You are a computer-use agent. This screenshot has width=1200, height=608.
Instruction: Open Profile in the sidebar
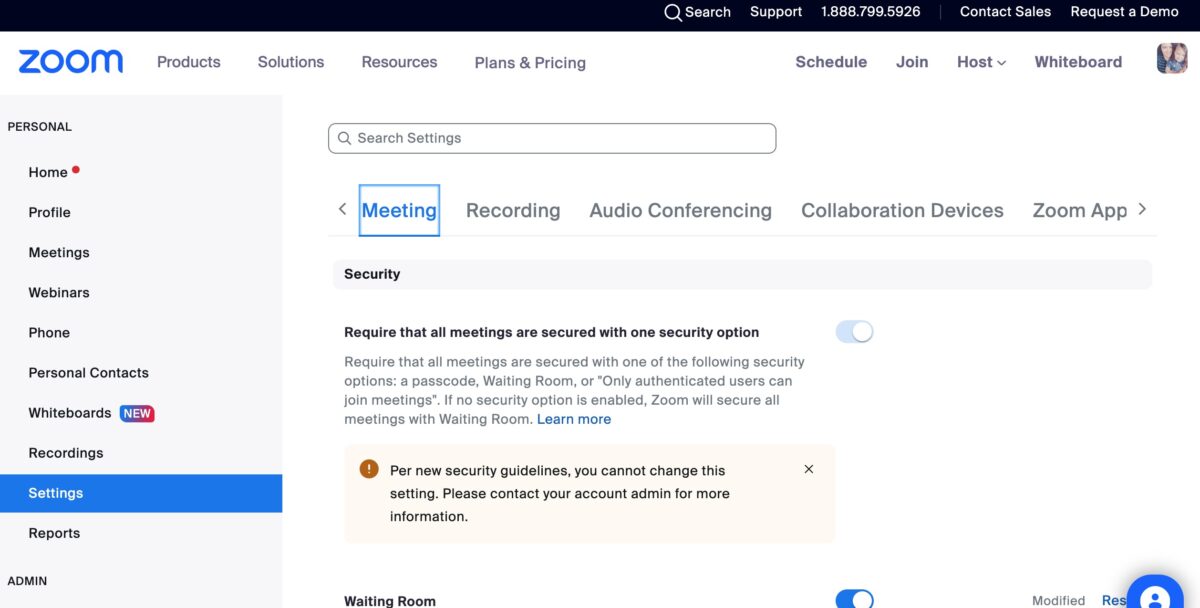tap(50, 212)
